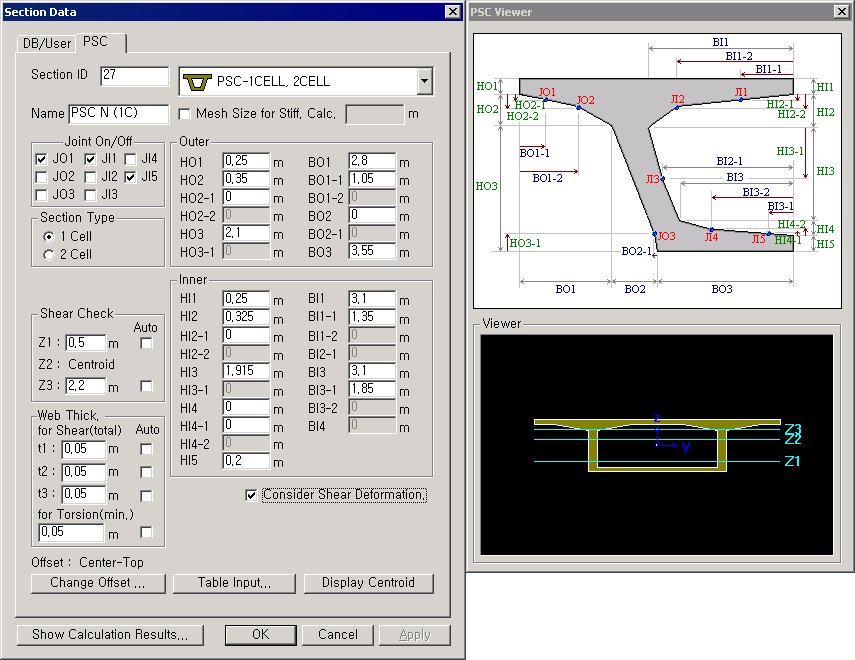Screen dimensions: 855x660
Task: Close the PSC Viewer window
Action: point(841,11)
